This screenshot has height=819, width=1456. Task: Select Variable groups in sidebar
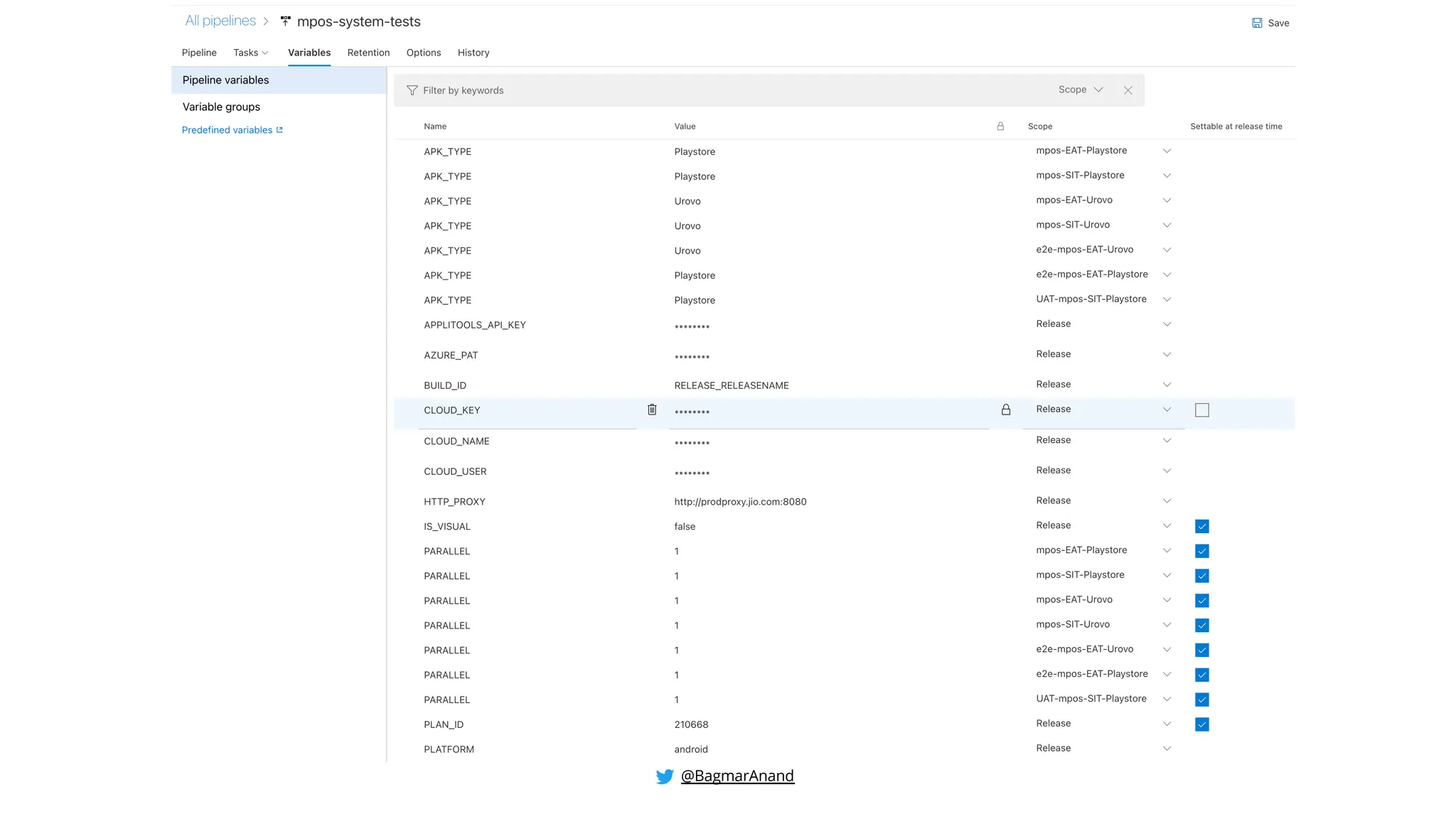[221, 107]
